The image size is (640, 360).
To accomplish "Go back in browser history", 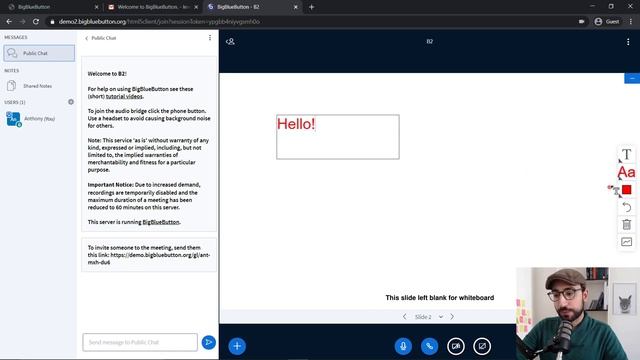I will click(x=9, y=22).
